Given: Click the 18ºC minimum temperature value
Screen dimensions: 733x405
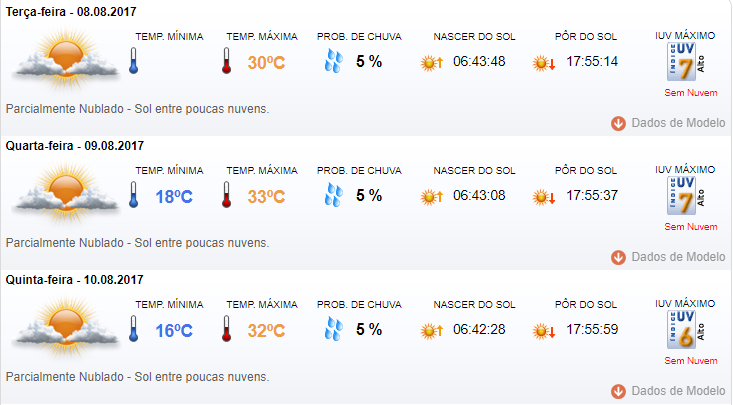Looking at the screenshot, I should (174, 197).
